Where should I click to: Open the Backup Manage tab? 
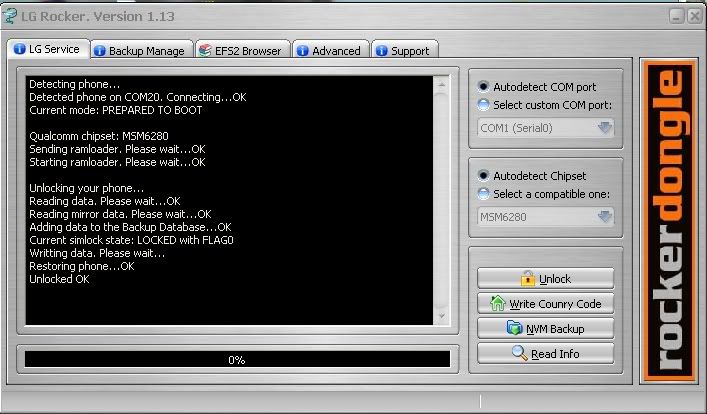click(x=142, y=51)
